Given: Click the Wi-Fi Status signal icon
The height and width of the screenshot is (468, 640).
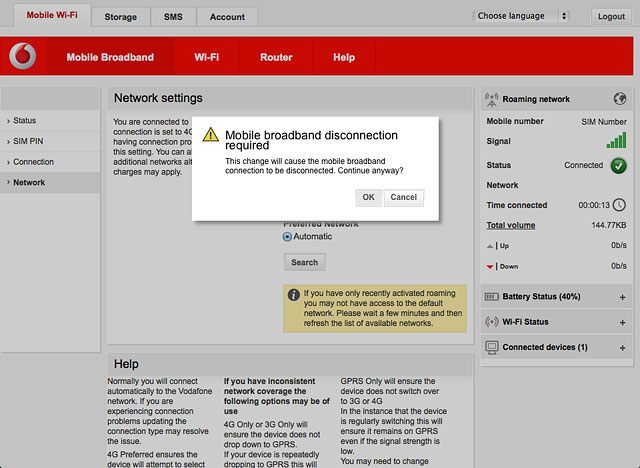Looking at the screenshot, I should 491,322.
